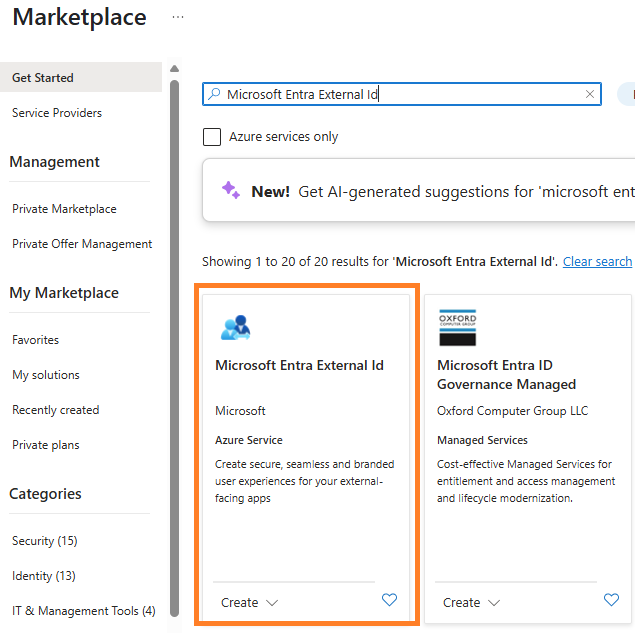Click the AI suggestions sparkle icon

[230, 190]
